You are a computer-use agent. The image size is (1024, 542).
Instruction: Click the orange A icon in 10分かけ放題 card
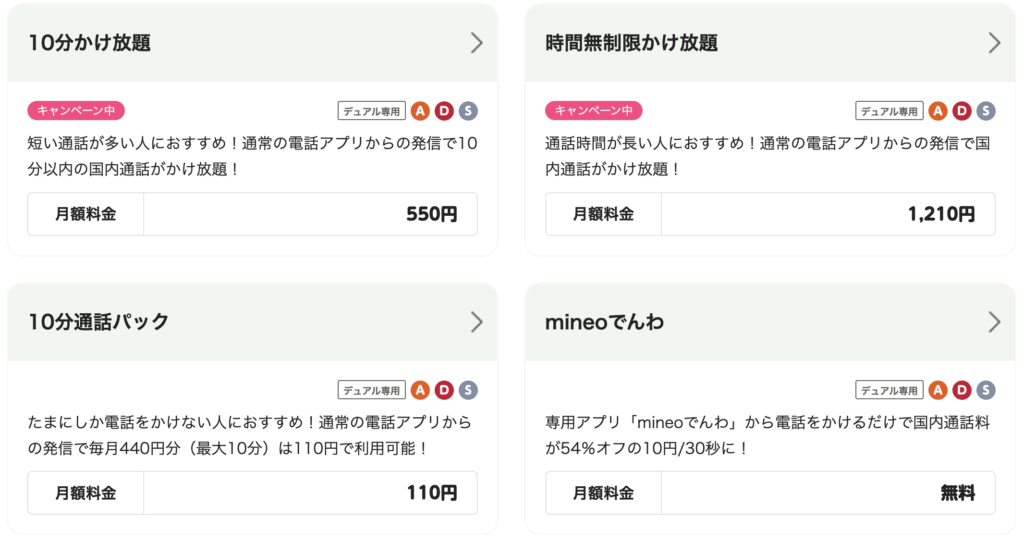420,111
